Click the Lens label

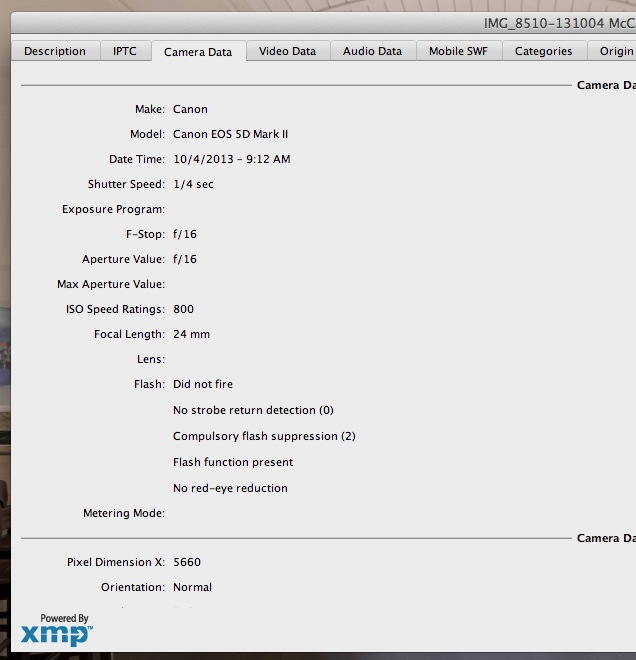151,359
